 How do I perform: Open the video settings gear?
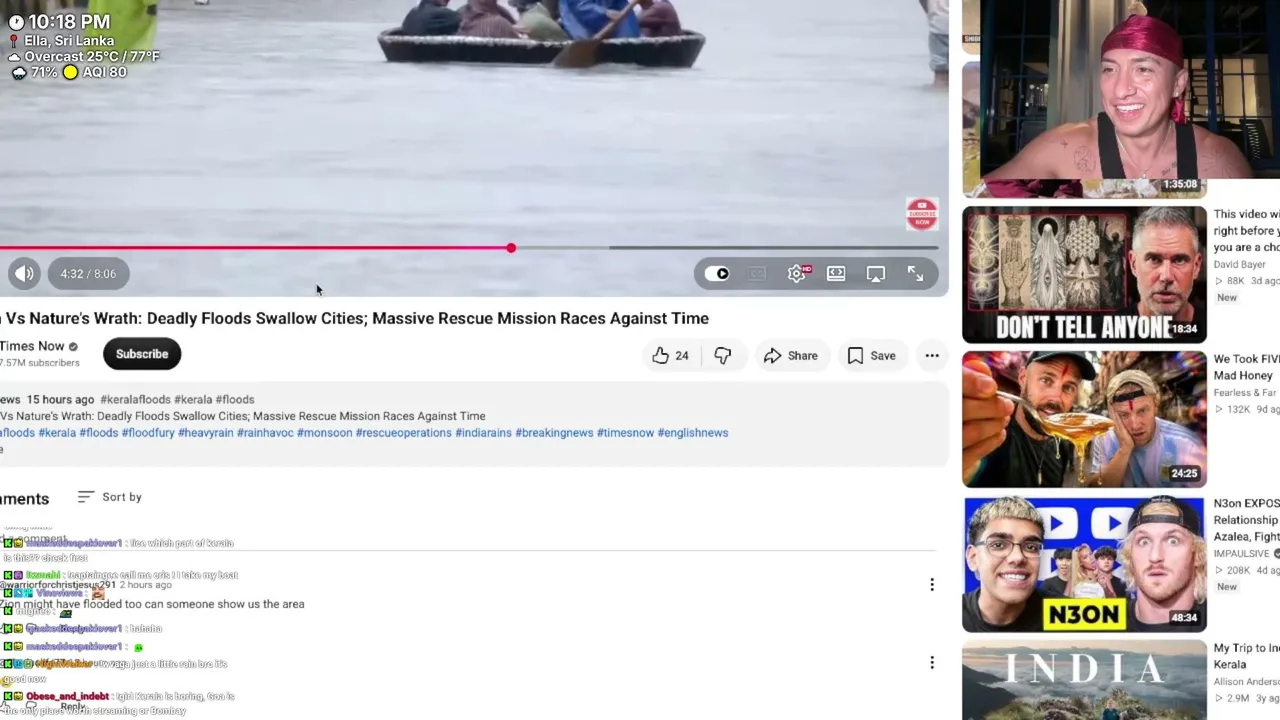(x=797, y=273)
